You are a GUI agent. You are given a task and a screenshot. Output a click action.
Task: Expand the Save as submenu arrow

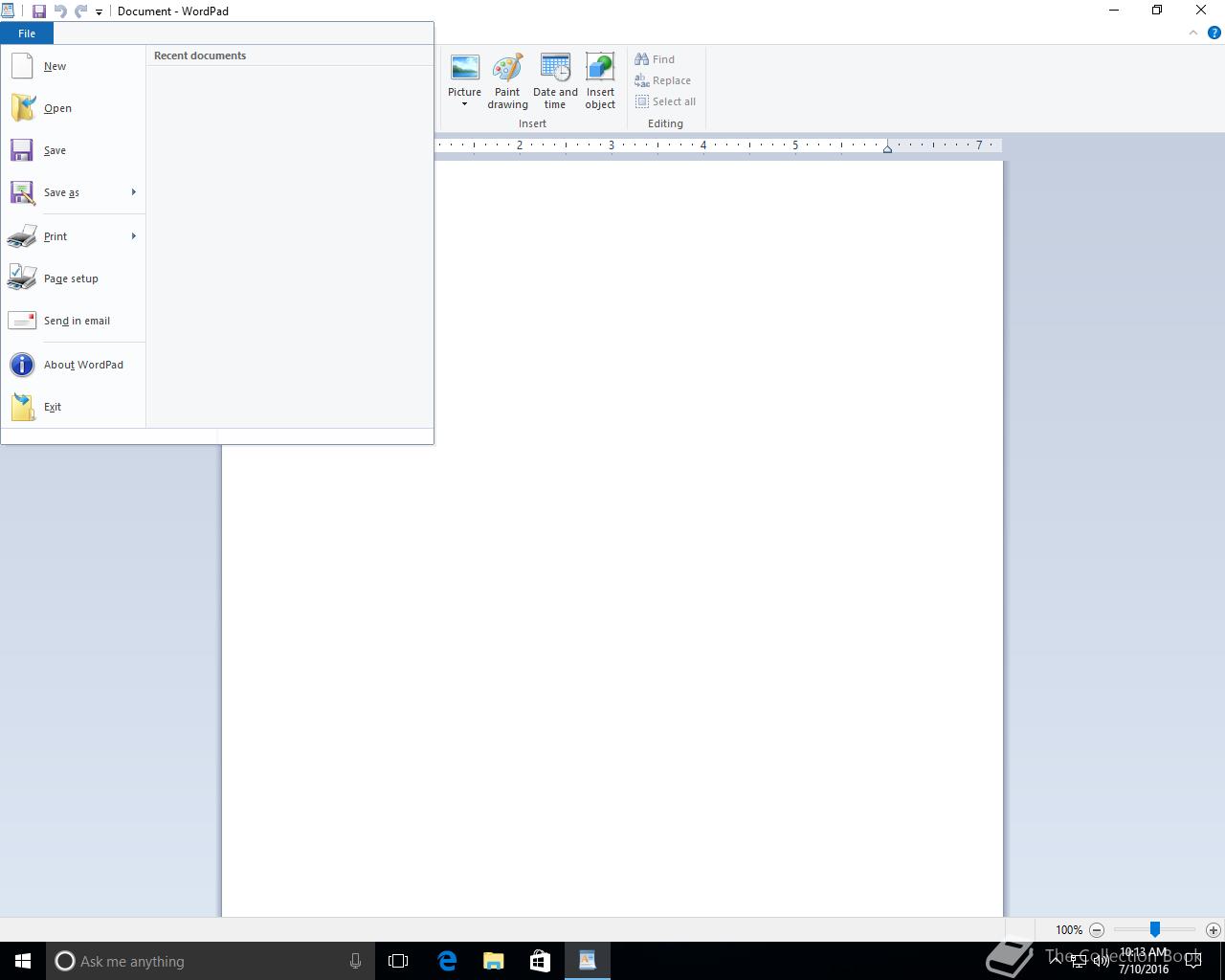(x=133, y=192)
